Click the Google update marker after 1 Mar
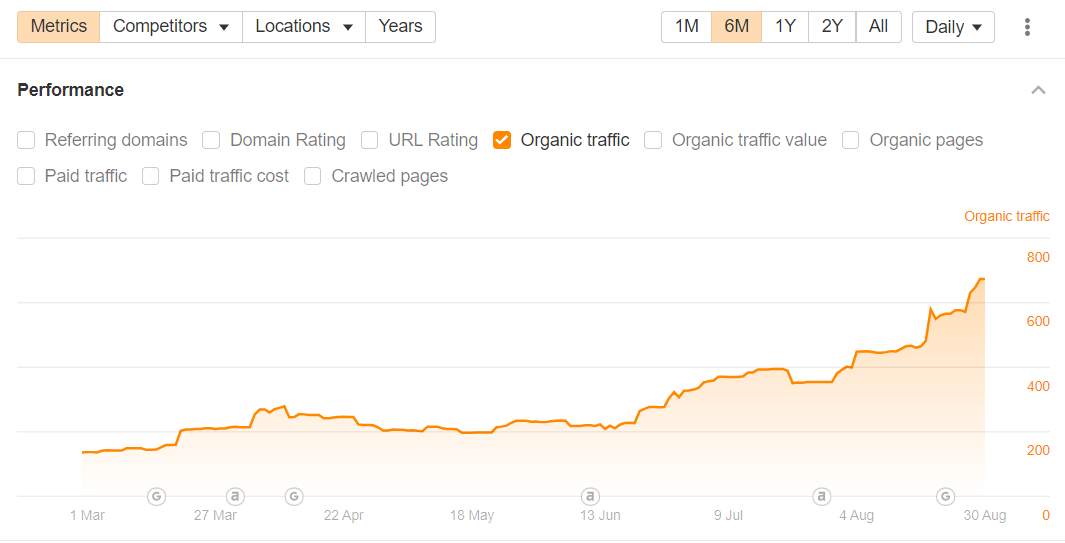The height and width of the screenshot is (543, 1065). click(156, 497)
